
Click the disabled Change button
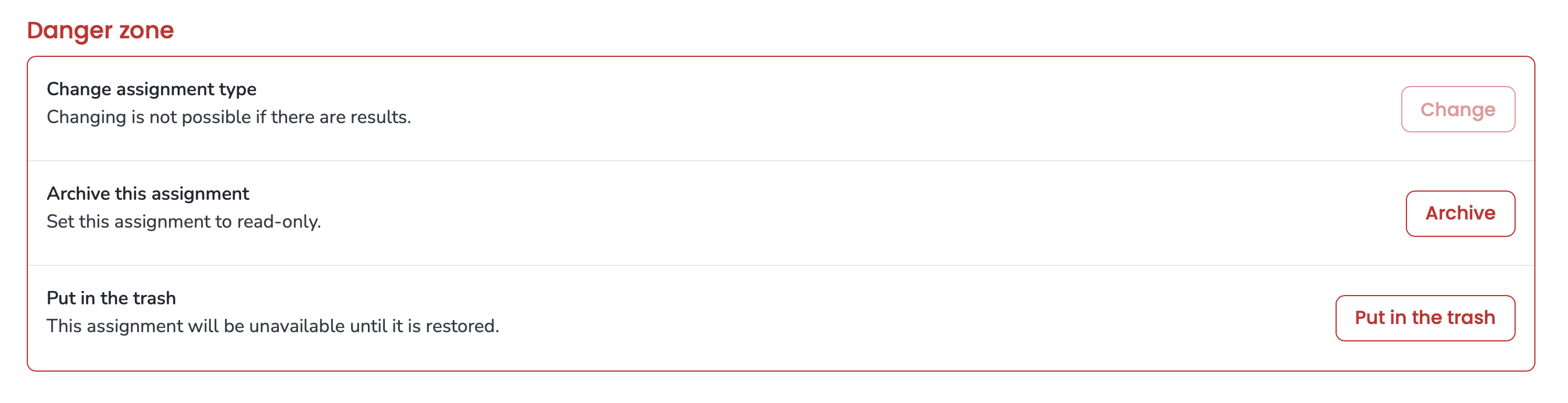click(x=1458, y=109)
